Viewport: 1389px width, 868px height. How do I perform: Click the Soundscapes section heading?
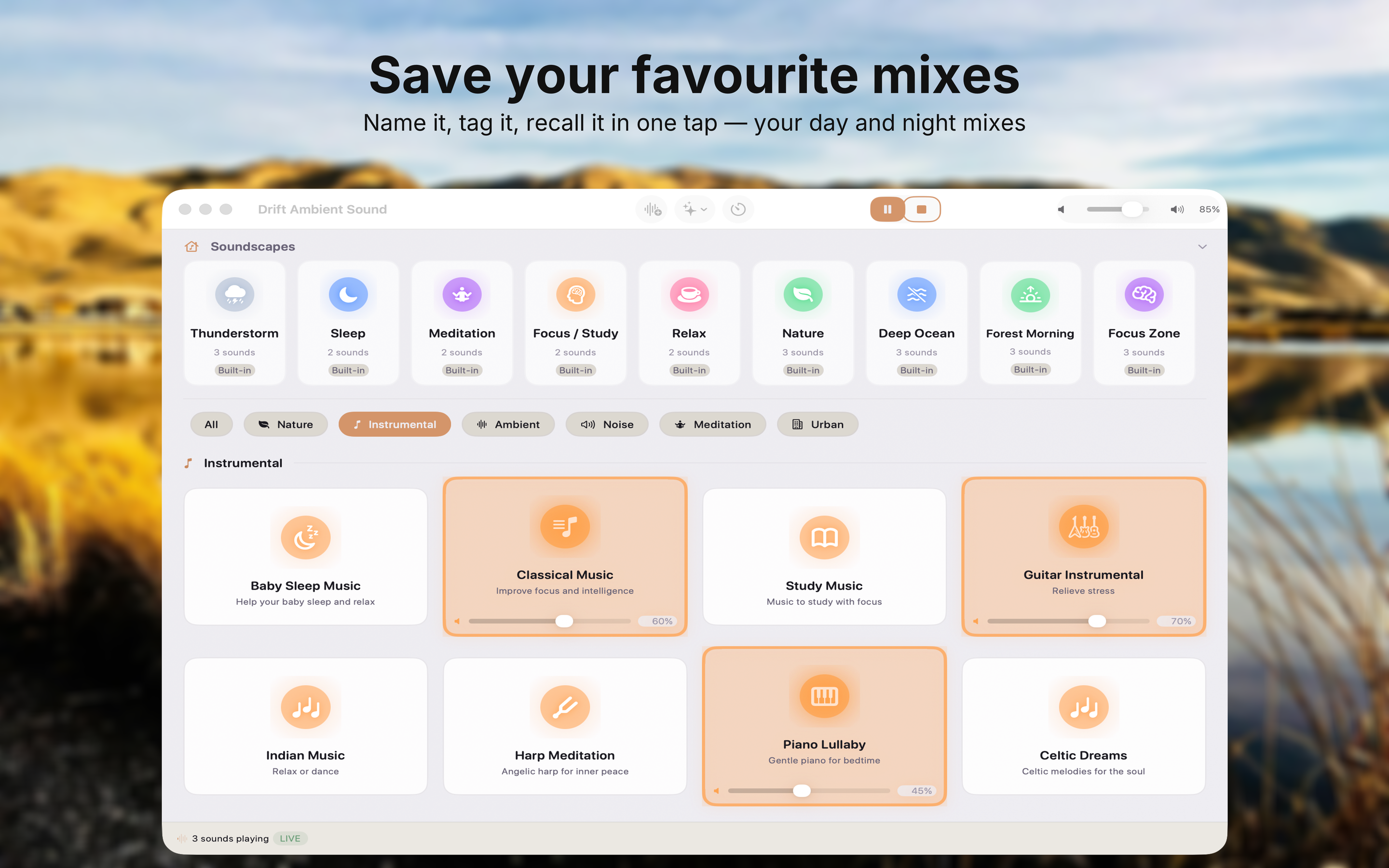[x=253, y=246]
